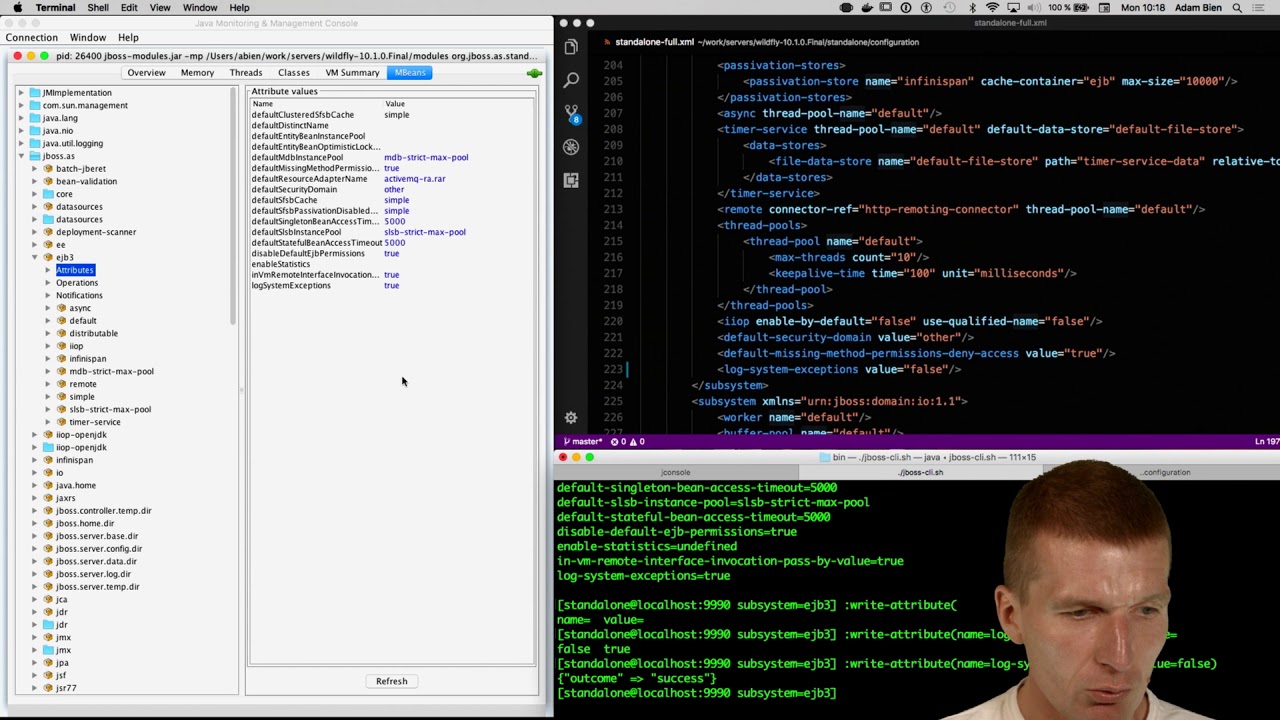Open the Explorer view in VS Code activity bar

(x=571, y=47)
